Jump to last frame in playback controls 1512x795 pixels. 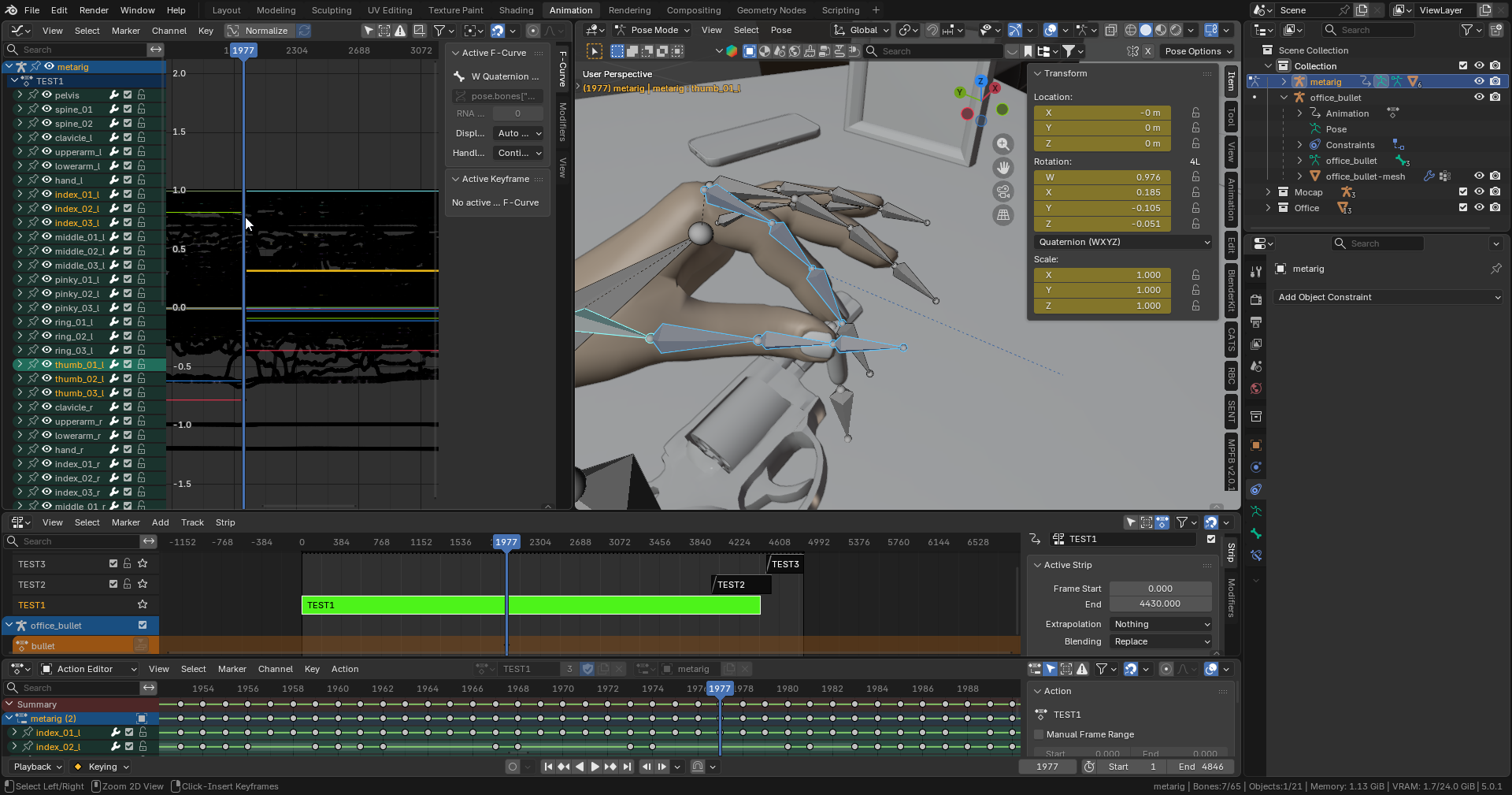[x=627, y=767]
